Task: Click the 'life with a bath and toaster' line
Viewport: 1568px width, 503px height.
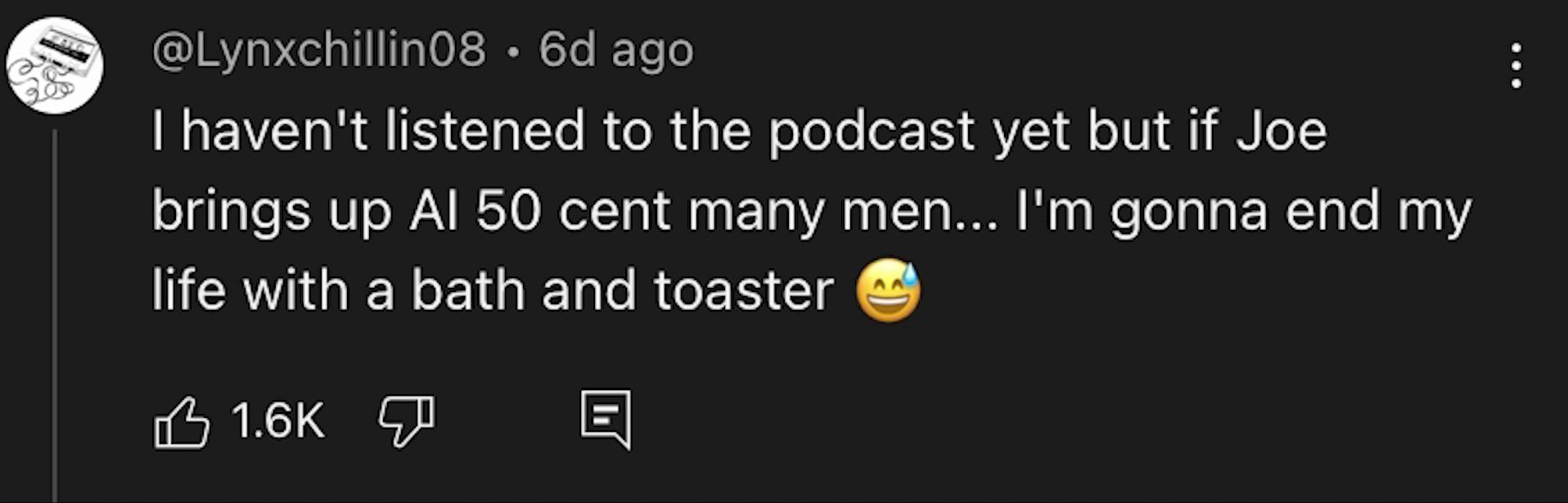Action: (x=493, y=290)
